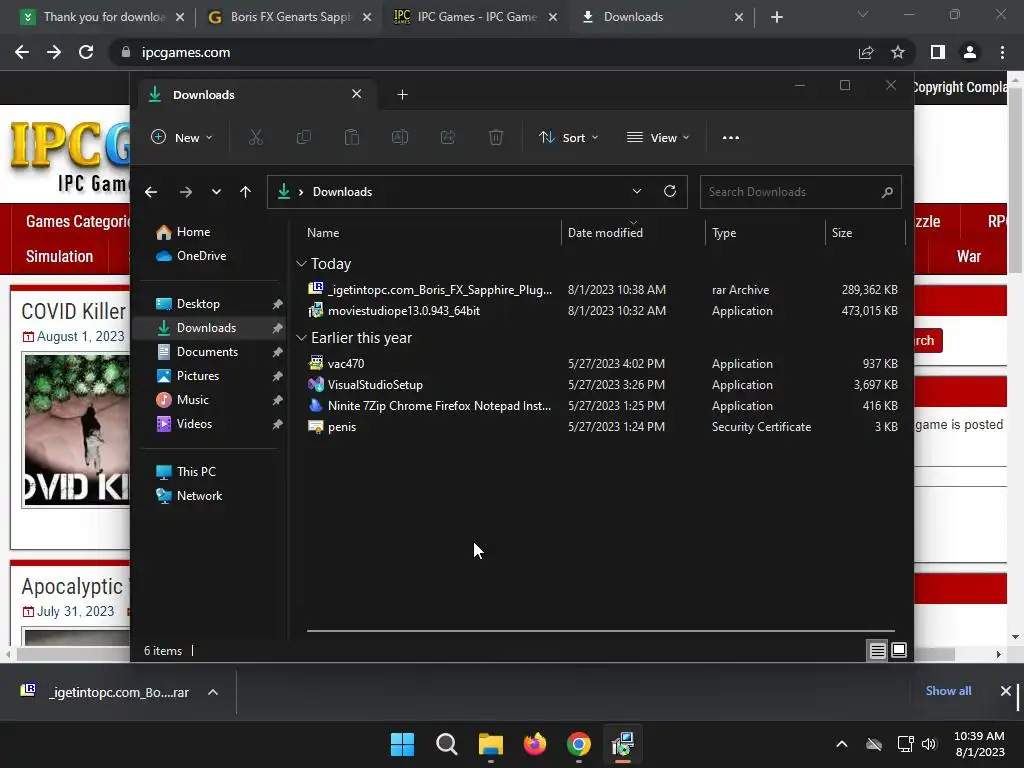Click the Copy icon in Explorer toolbar
Screen dimensions: 1024x768
click(304, 137)
